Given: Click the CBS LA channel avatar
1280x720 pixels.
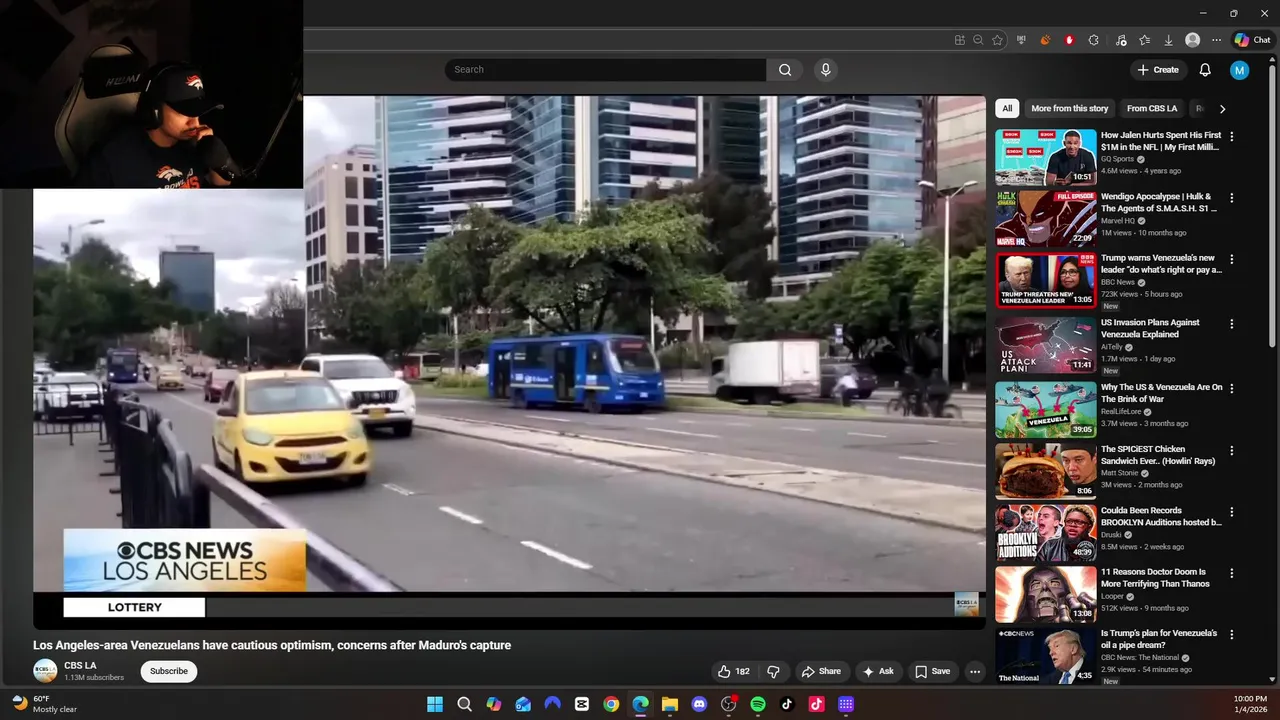Looking at the screenshot, I should [x=45, y=671].
